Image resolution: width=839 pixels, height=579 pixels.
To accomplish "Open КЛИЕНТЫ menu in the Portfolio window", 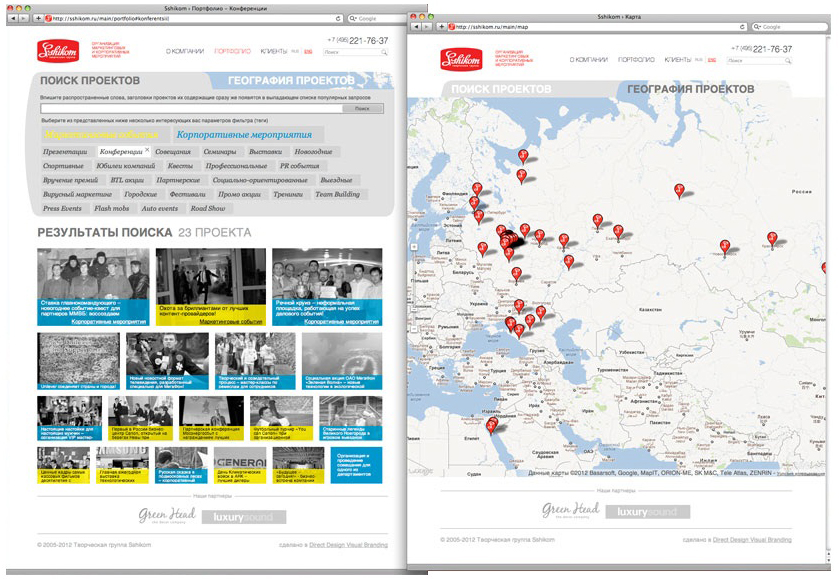I will tap(273, 51).
